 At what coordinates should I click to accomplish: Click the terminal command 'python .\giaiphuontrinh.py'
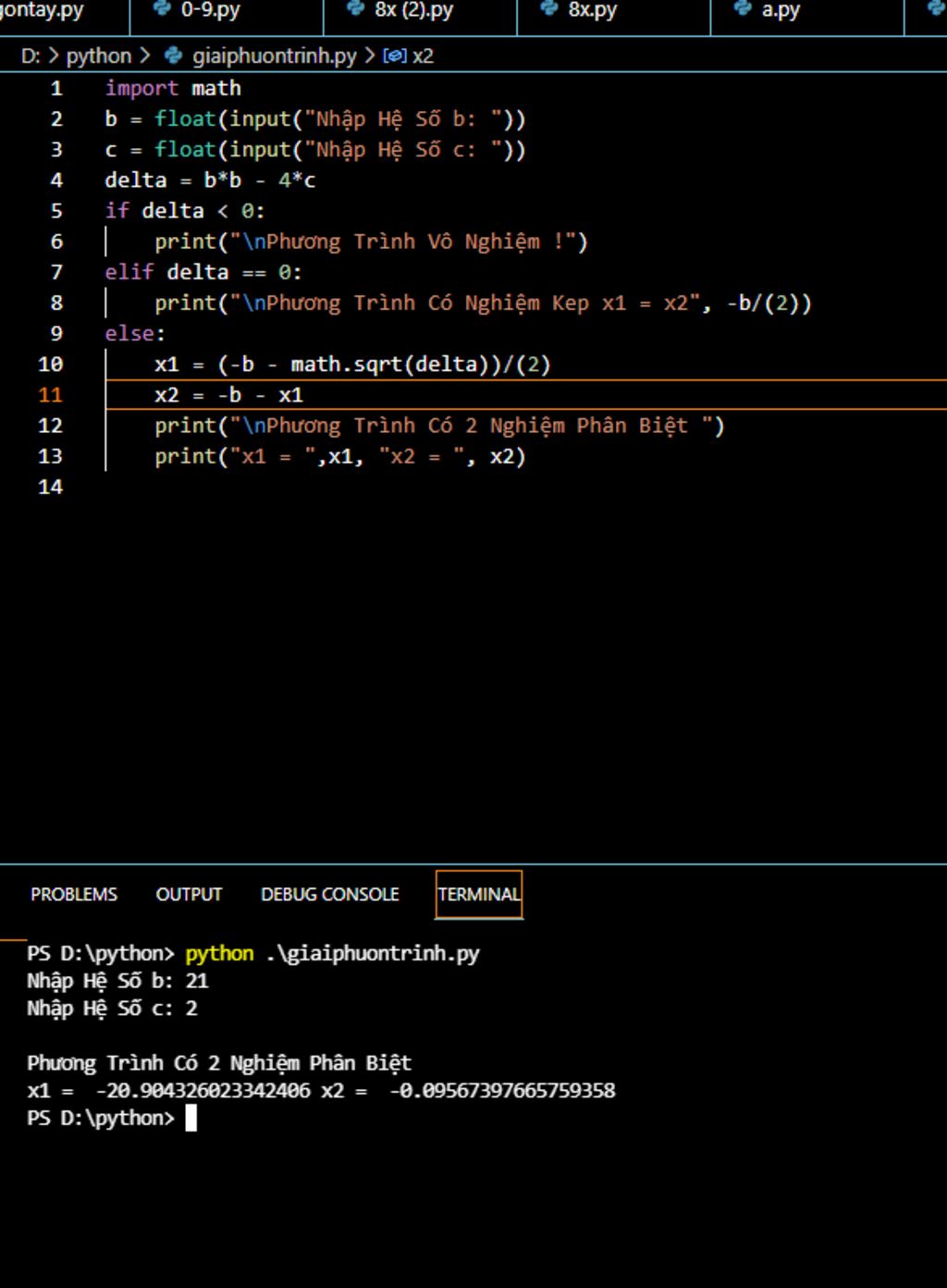tap(332, 953)
